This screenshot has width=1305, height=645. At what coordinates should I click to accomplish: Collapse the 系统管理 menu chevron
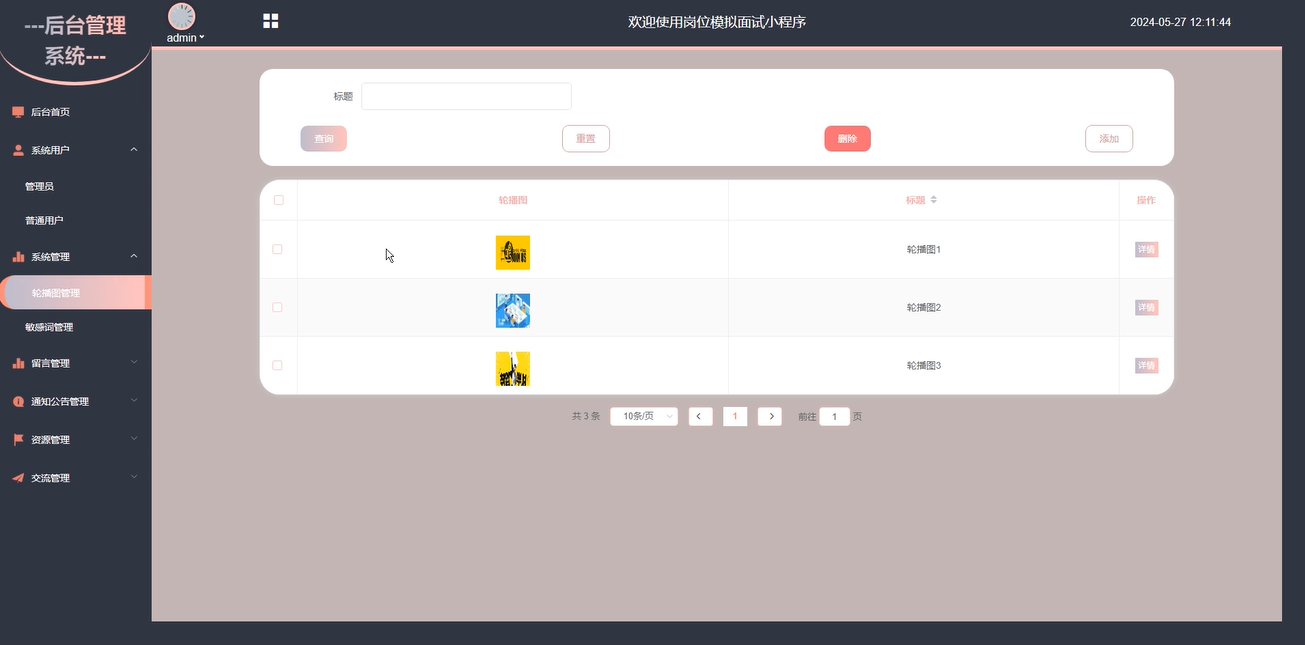click(x=134, y=257)
